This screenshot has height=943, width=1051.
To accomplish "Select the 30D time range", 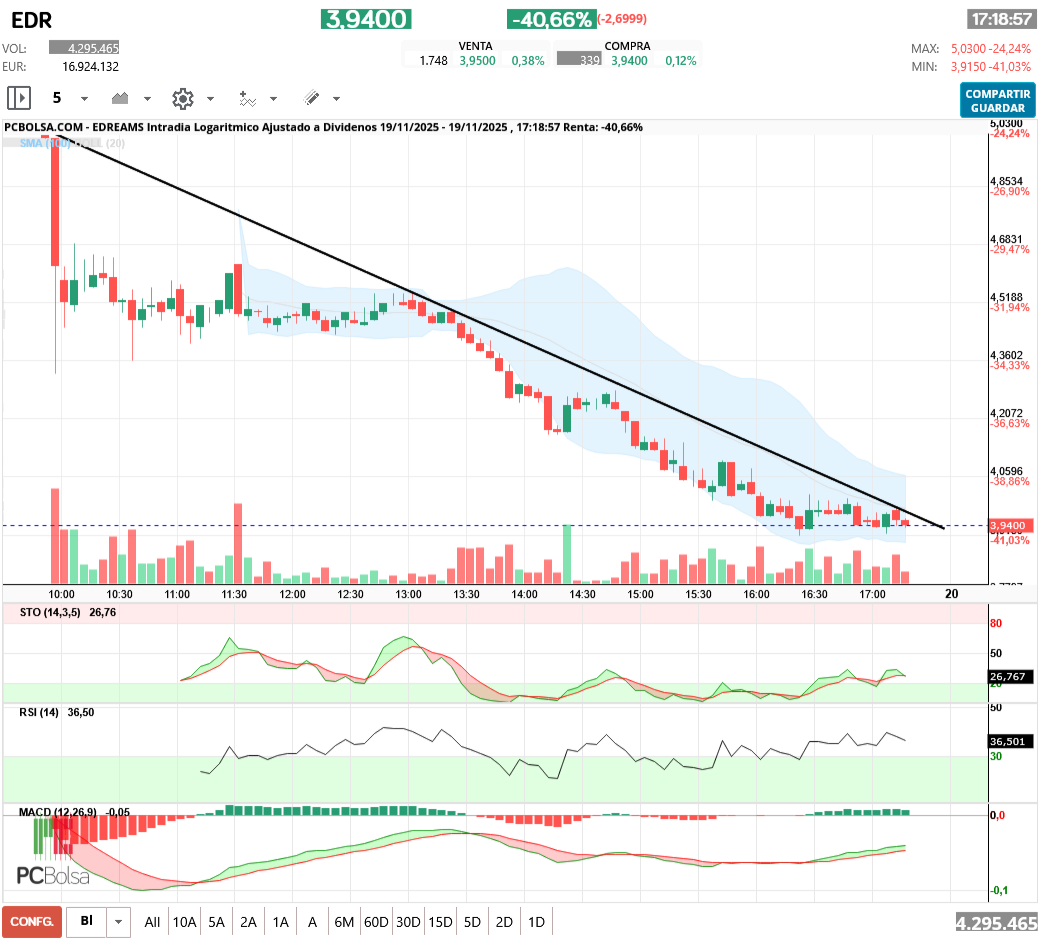I will pos(408,922).
